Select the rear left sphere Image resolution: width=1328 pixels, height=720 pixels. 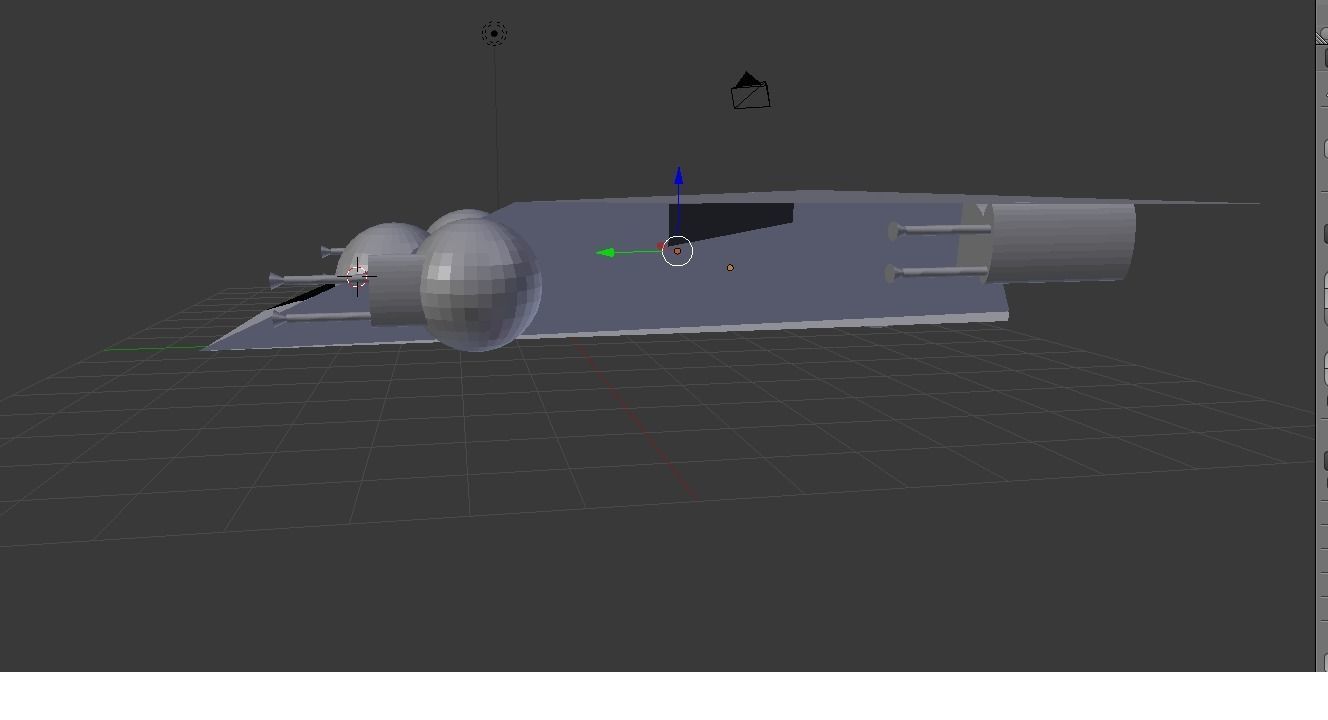pyautogui.click(x=388, y=245)
